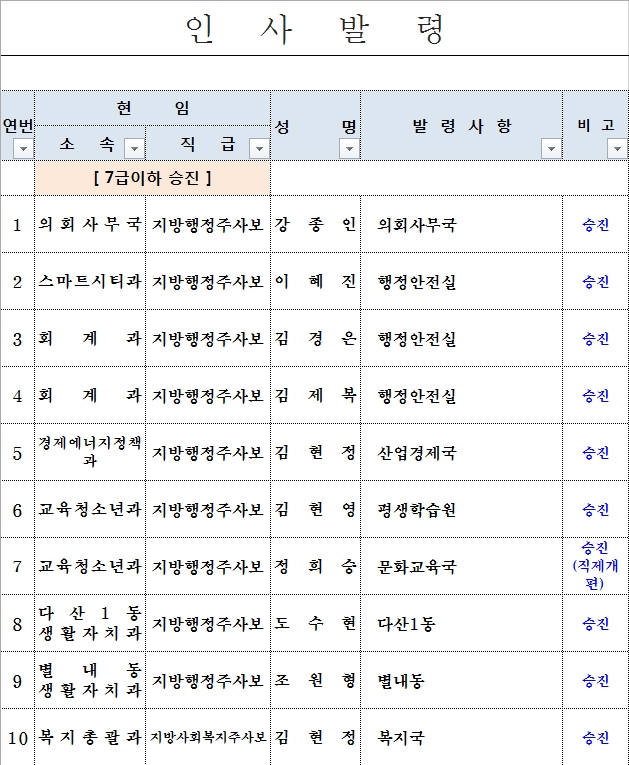
Task: Expand the 발령사항 filter dropdown arrow
Action: 550,149
